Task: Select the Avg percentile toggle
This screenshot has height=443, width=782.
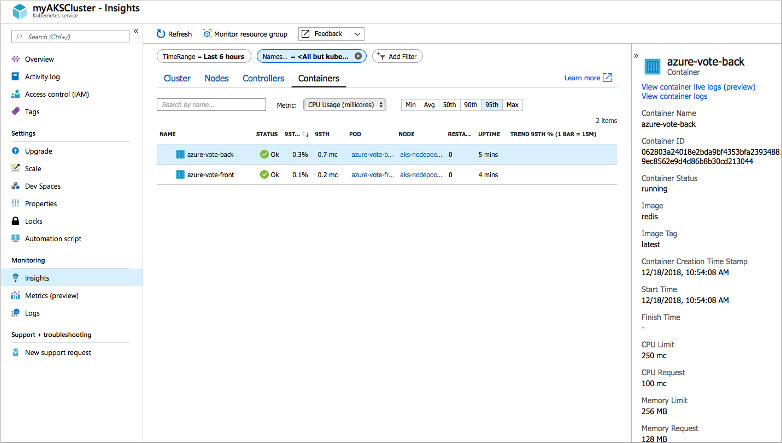Action: click(x=429, y=104)
